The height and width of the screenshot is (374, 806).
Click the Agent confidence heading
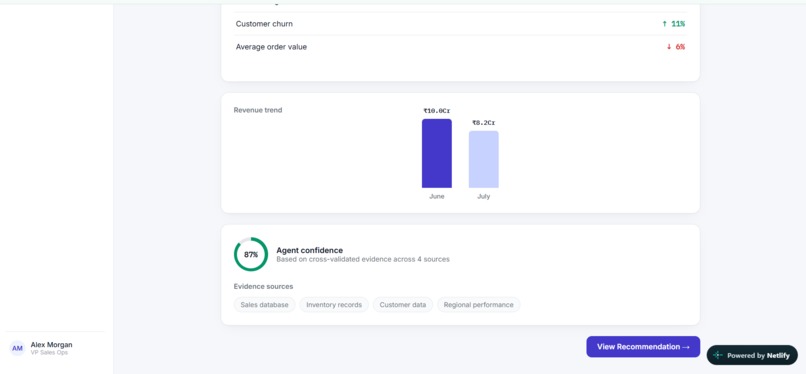pos(309,250)
